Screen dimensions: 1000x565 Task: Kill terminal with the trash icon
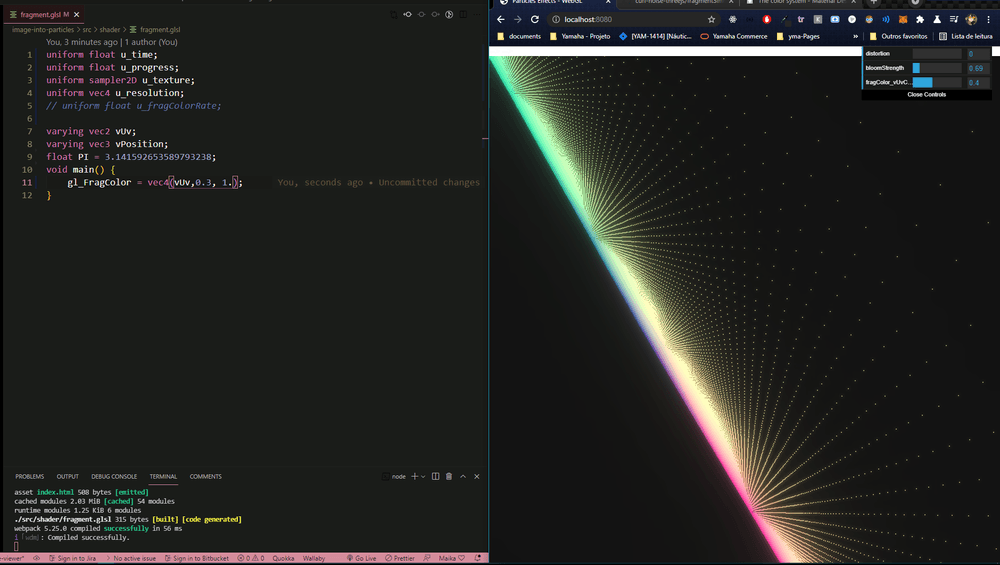coord(449,476)
